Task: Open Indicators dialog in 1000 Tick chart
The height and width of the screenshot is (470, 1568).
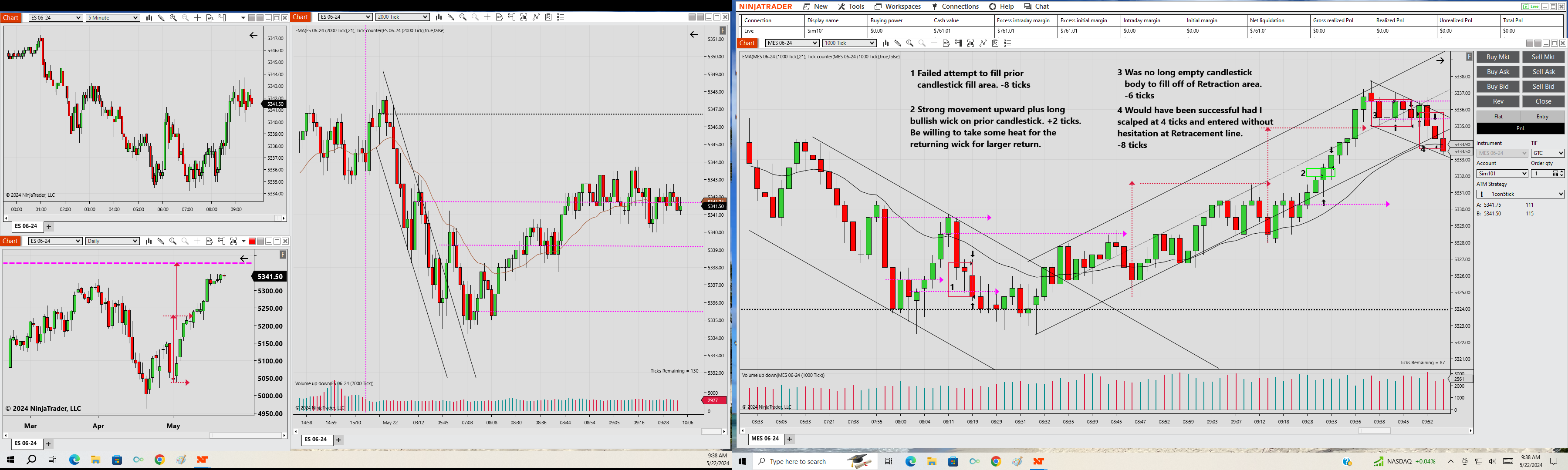Action: click(x=971, y=43)
